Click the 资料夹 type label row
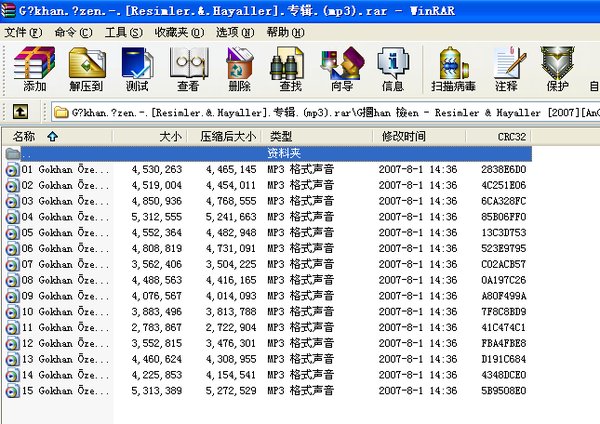 pyautogui.click(x=284, y=153)
